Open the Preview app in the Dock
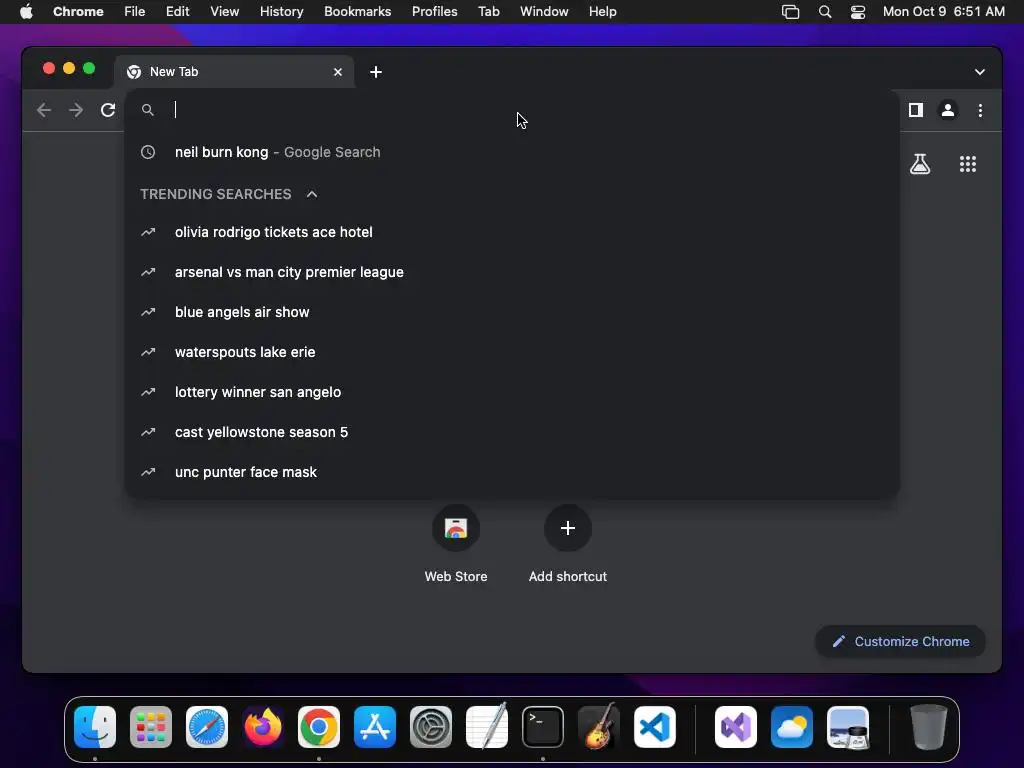The height and width of the screenshot is (768, 1024). click(848, 727)
